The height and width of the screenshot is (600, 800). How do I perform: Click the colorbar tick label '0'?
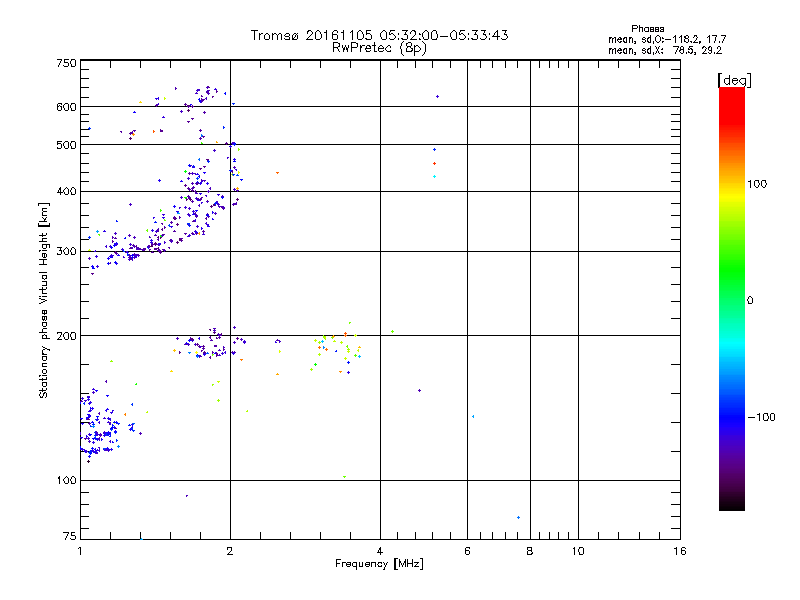[x=750, y=301]
